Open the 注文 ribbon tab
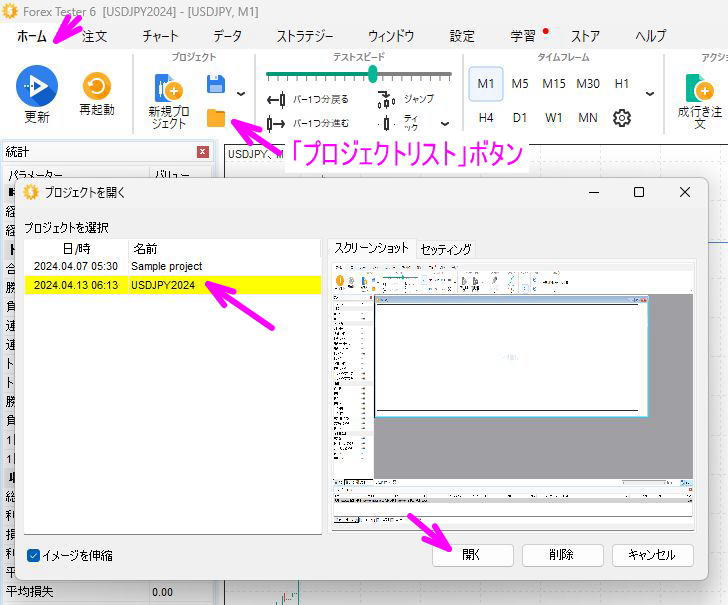This screenshot has height=605, width=728. (94, 36)
